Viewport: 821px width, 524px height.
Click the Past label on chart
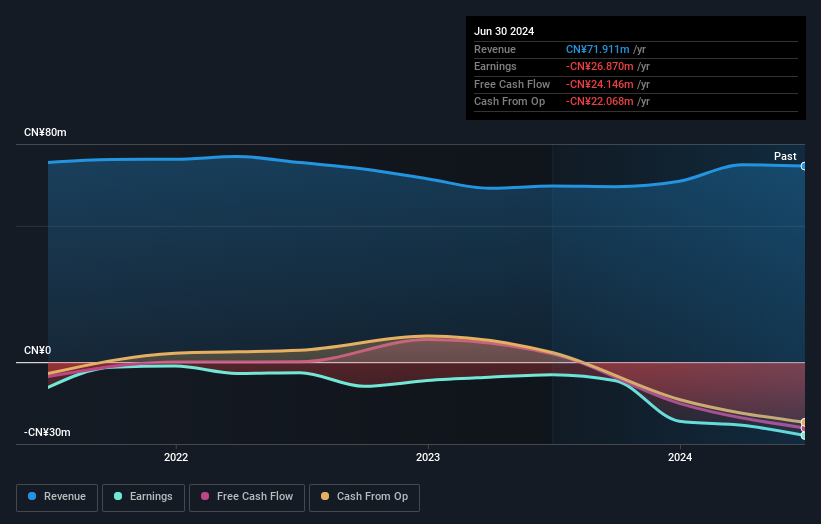(785, 156)
